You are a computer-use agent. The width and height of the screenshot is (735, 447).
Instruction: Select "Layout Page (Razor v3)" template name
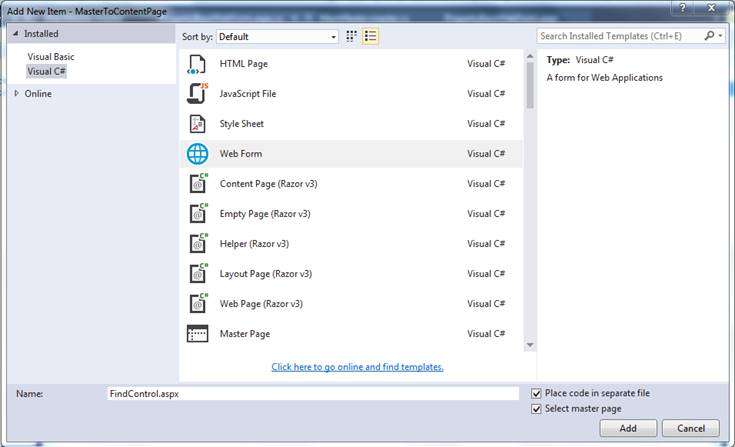point(266,274)
